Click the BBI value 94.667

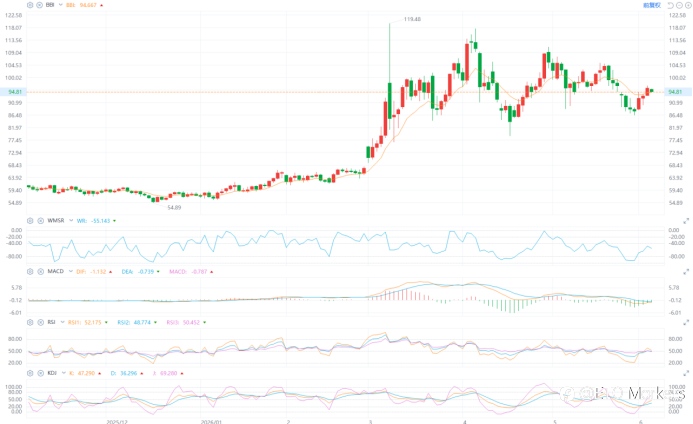tap(88, 5)
